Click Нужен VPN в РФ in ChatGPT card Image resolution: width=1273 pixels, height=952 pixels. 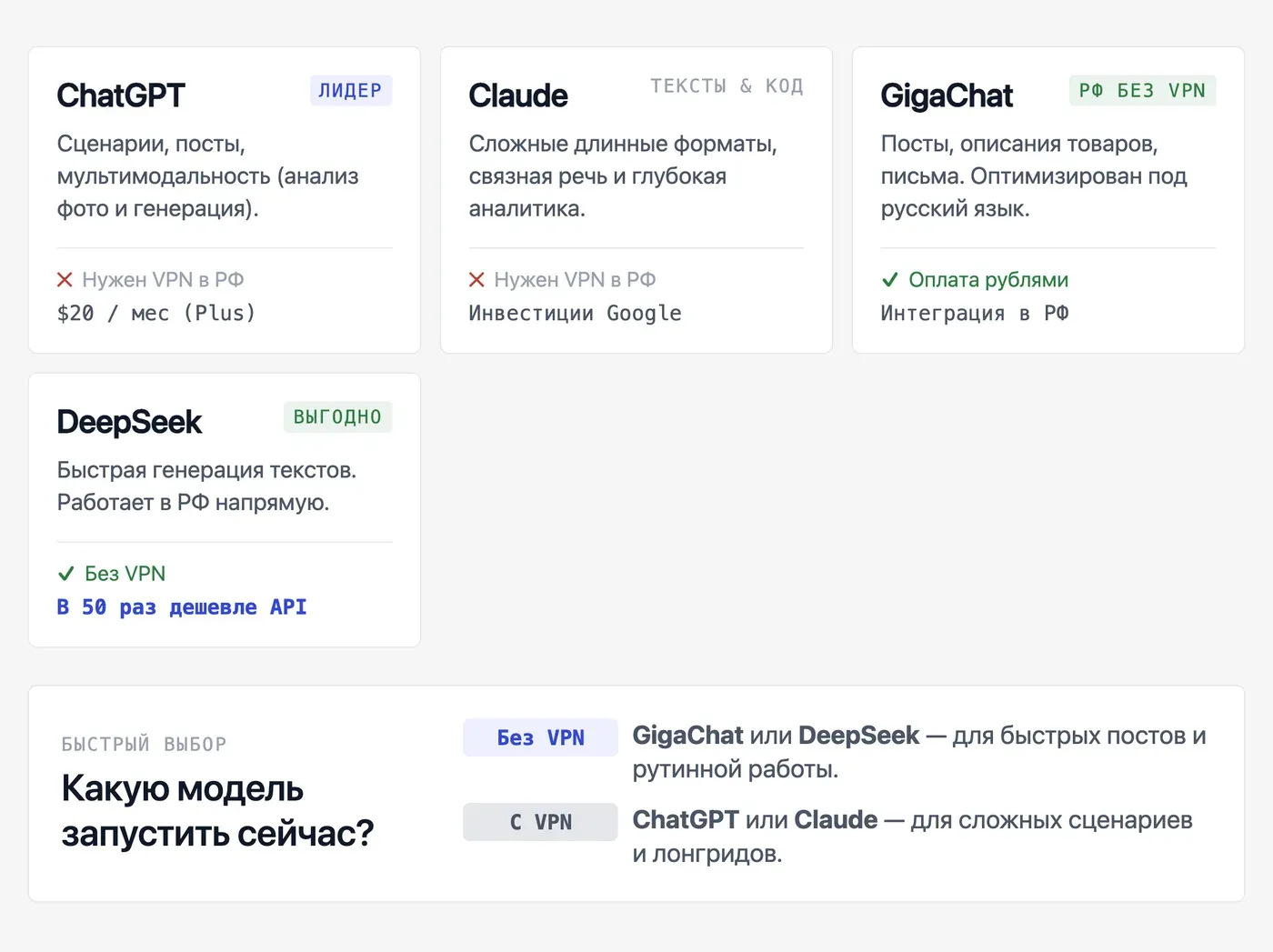coord(163,279)
